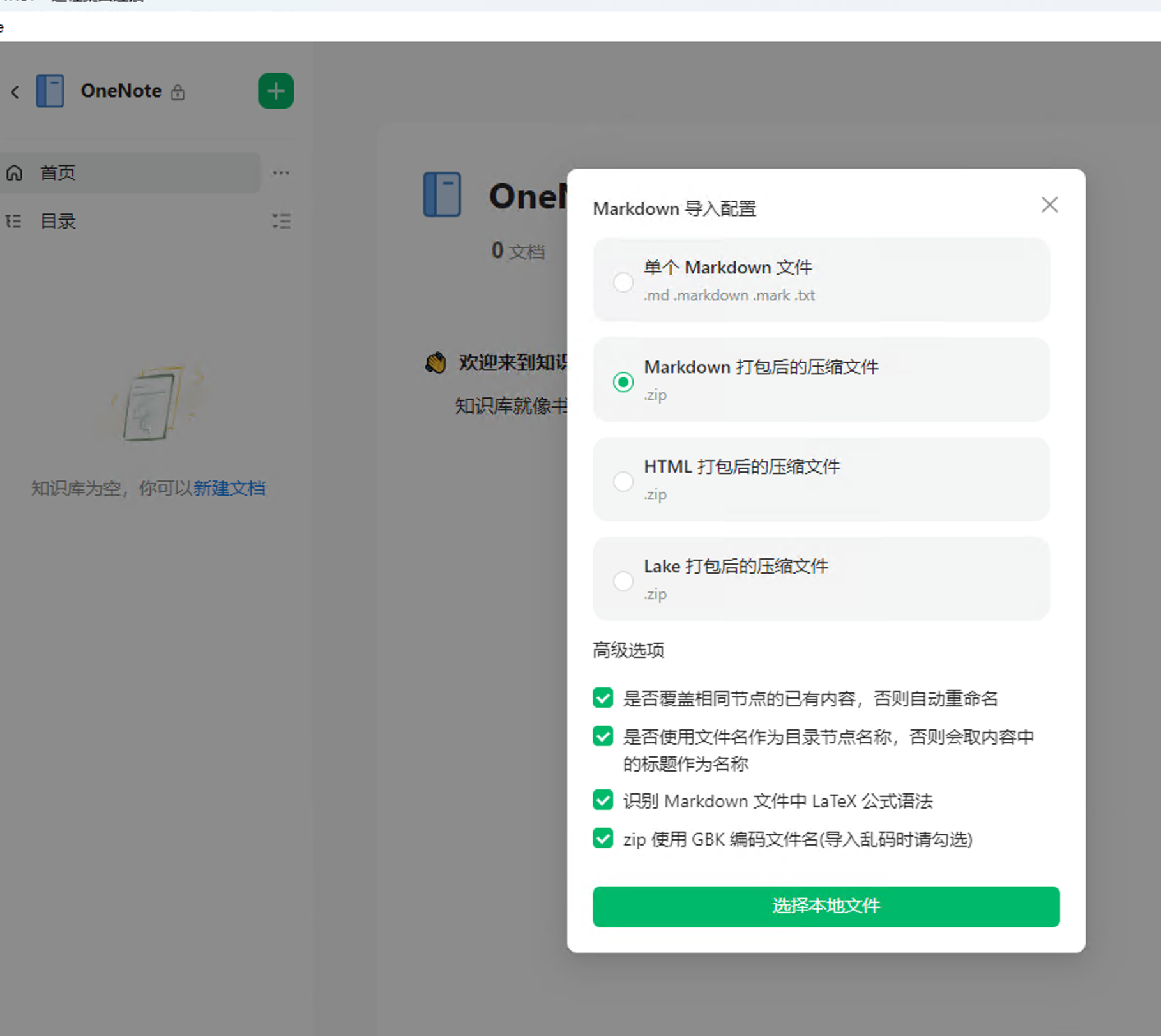This screenshot has width=1161, height=1036.
Task: Choose HTML 打包后的压缩文件 option
Action: [x=623, y=481]
